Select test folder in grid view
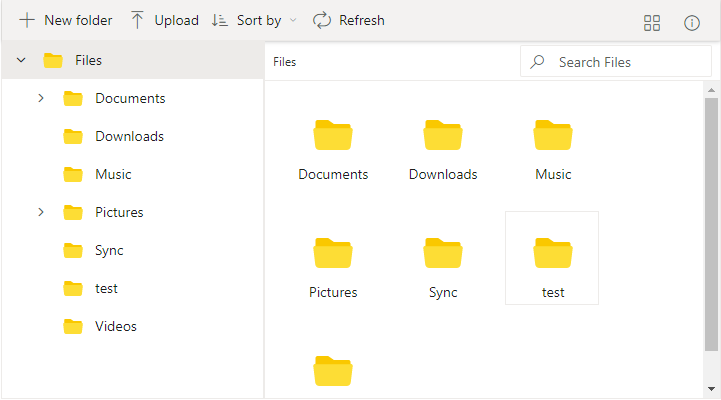This screenshot has width=721, height=400. click(552, 258)
